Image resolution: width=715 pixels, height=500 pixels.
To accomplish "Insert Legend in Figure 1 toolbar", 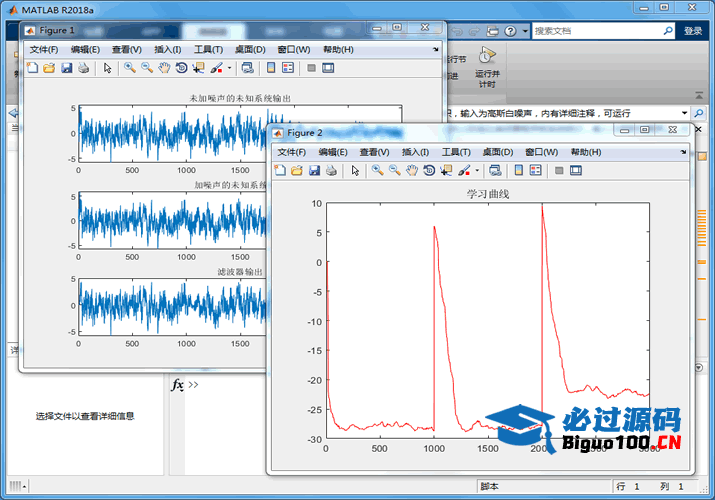I will [x=288, y=68].
